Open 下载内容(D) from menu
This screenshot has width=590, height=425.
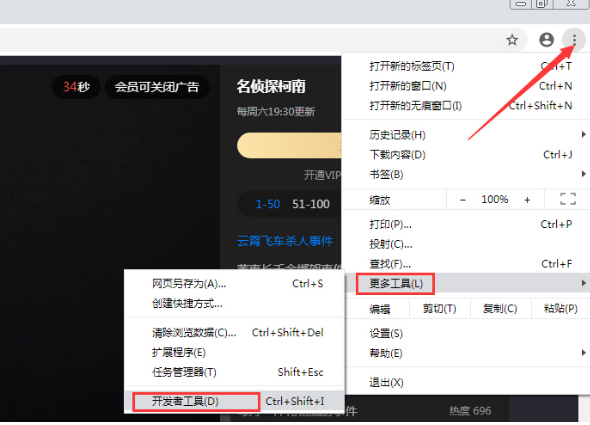coord(467,155)
